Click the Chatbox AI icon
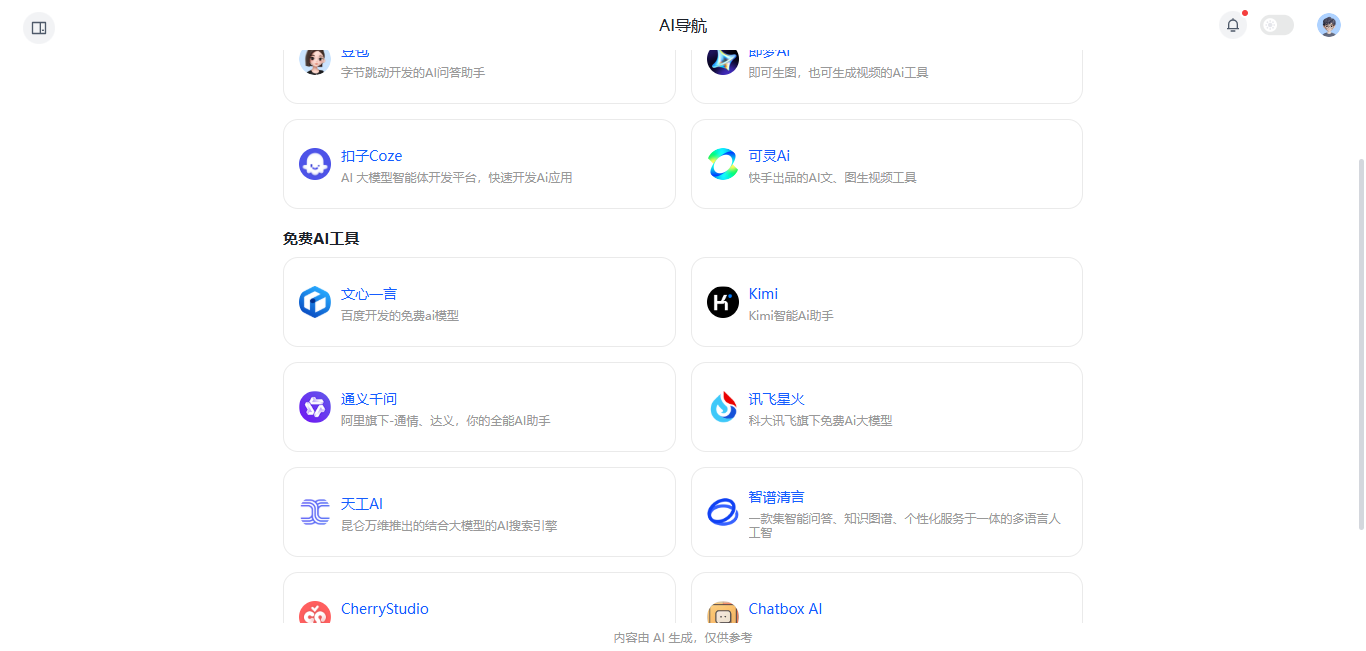Image resolution: width=1366 pixels, height=651 pixels. (723, 613)
